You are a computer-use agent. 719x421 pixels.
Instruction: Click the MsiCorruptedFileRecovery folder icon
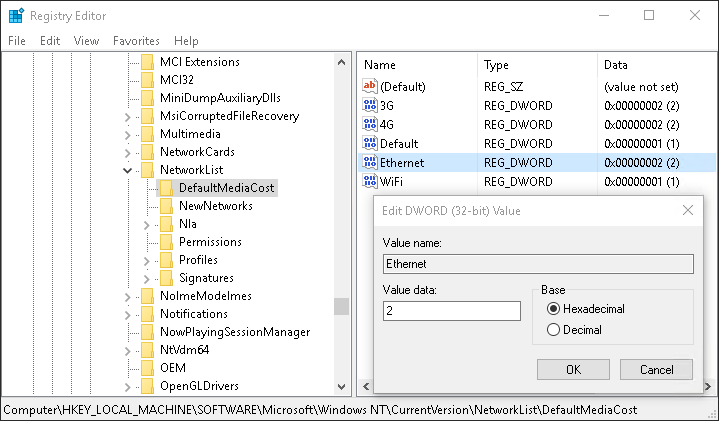click(x=148, y=116)
